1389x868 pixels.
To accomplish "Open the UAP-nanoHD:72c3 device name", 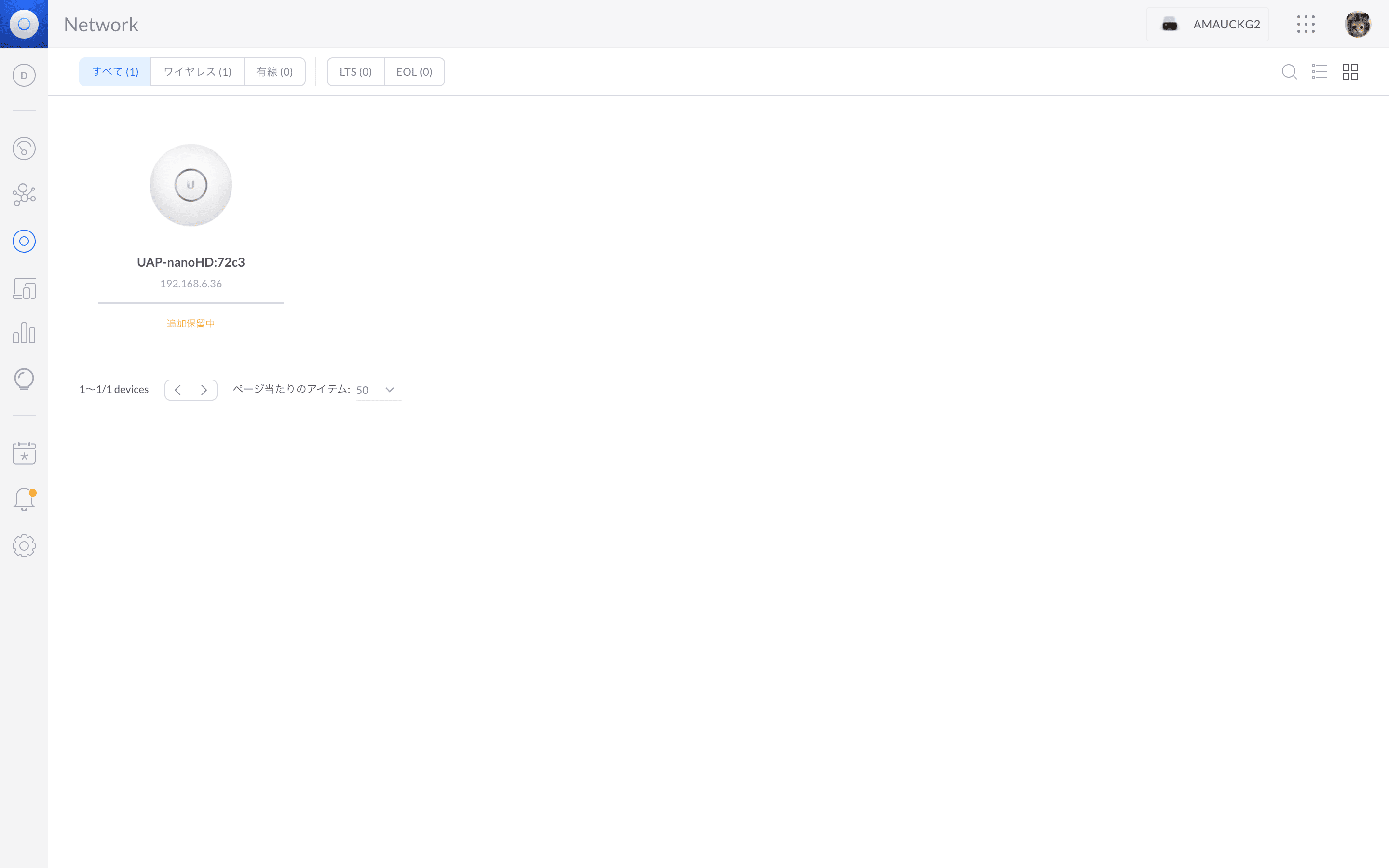I will [191, 262].
